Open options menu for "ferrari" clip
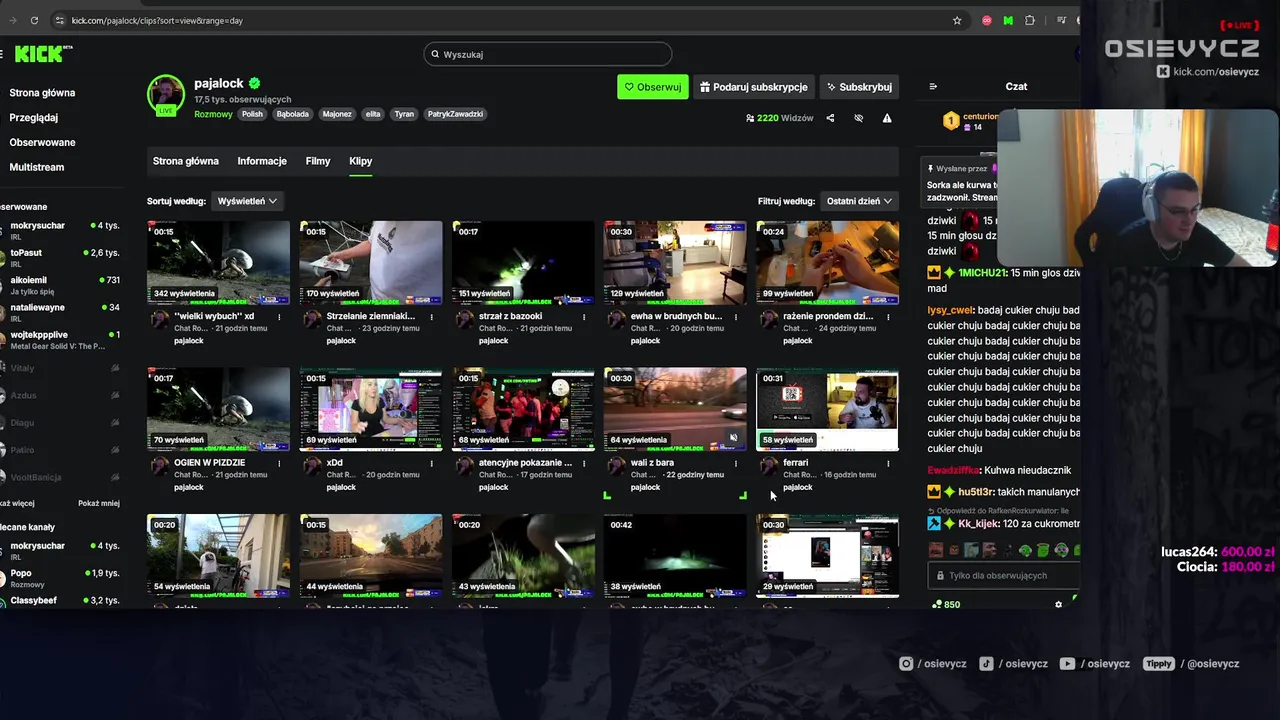The height and width of the screenshot is (720, 1280). (x=888, y=464)
